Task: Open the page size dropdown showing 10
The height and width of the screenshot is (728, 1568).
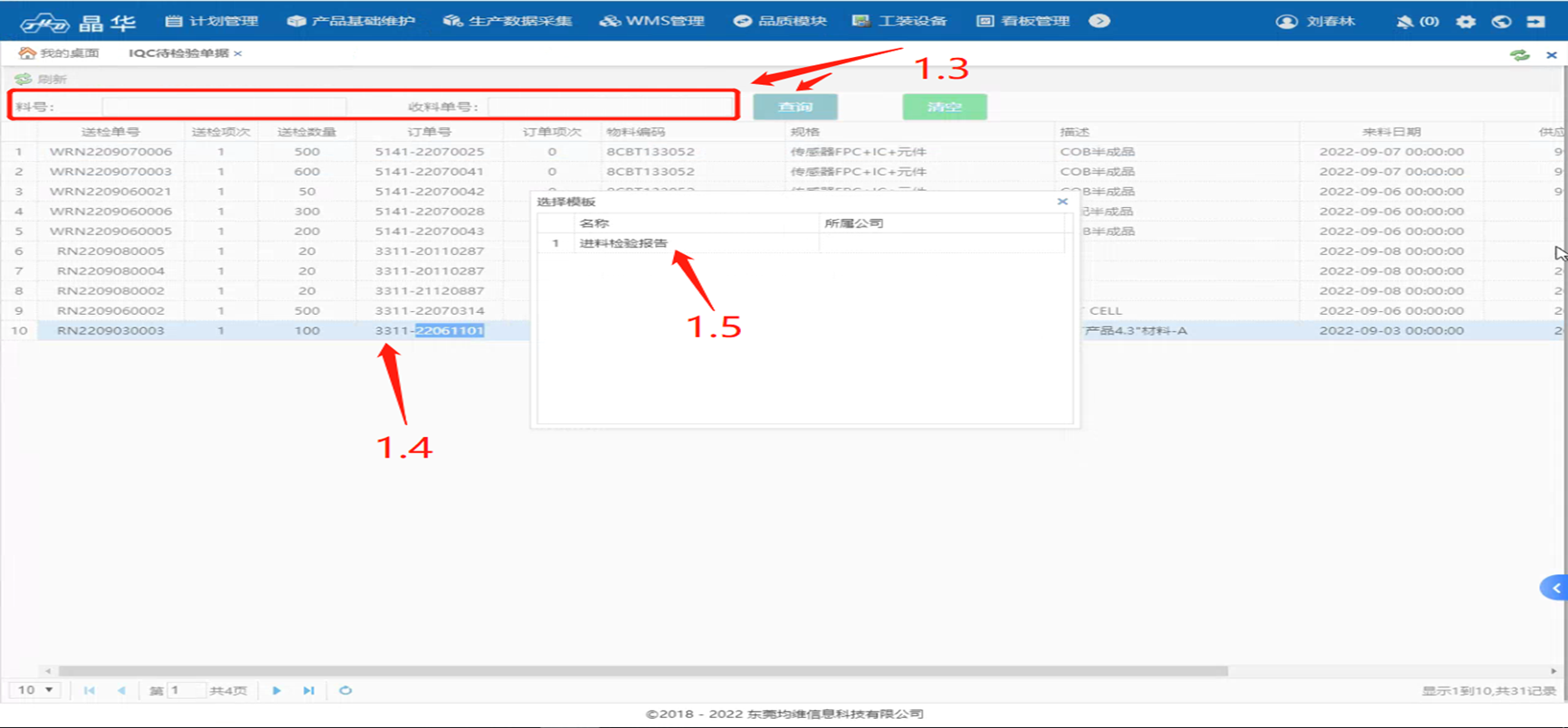Action: (35, 691)
